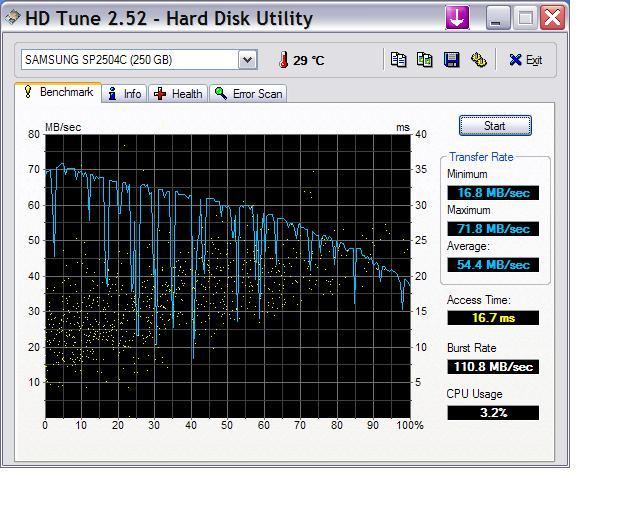Click the Maximum 71.8 MB/sec value

(493, 229)
